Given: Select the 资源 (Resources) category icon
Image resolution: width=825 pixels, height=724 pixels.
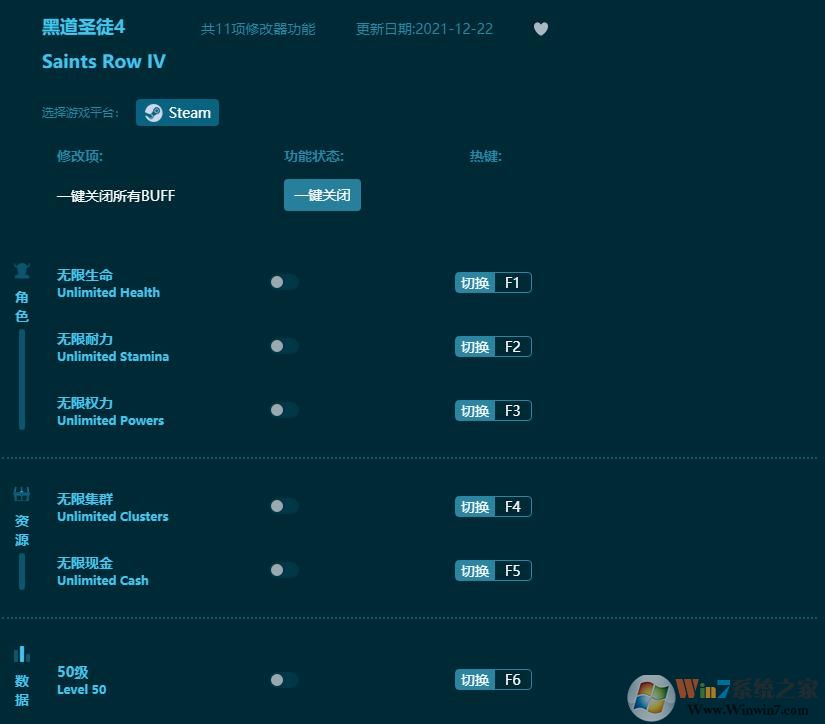Looking at the screenshot, I should pyautogui.click(x=21, y=493).
